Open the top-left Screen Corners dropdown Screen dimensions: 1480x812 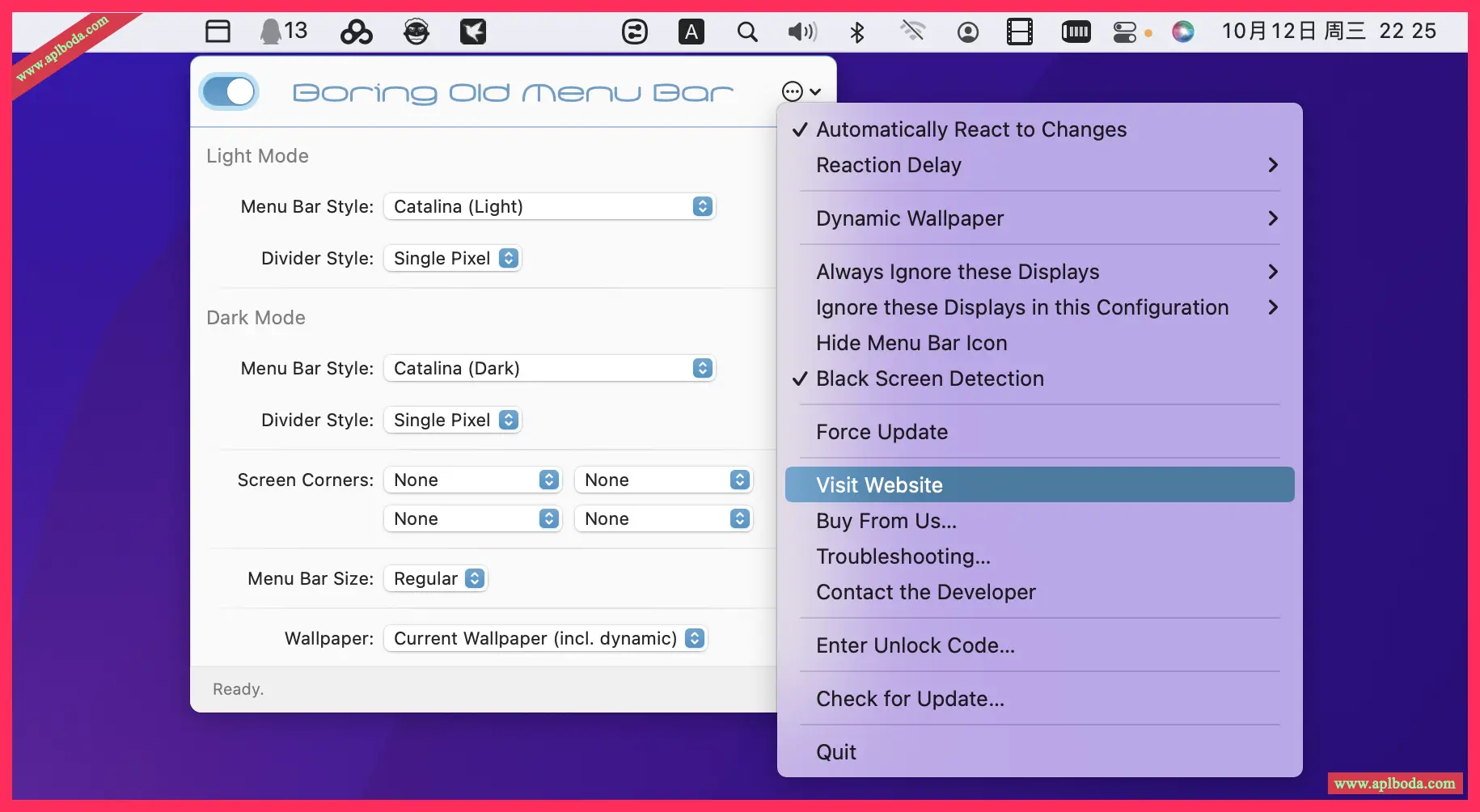[472, 480]
